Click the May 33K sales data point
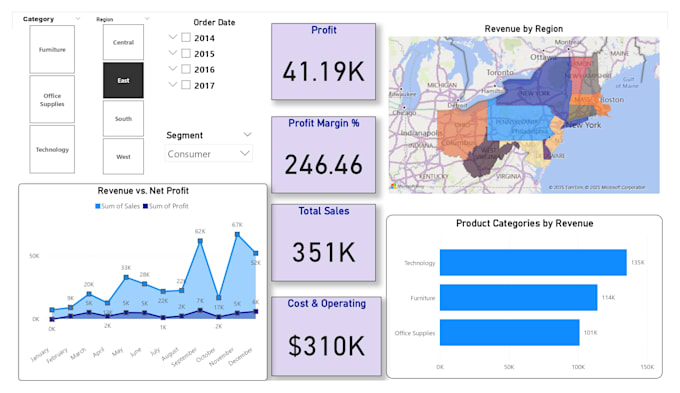 click(126, 277)
